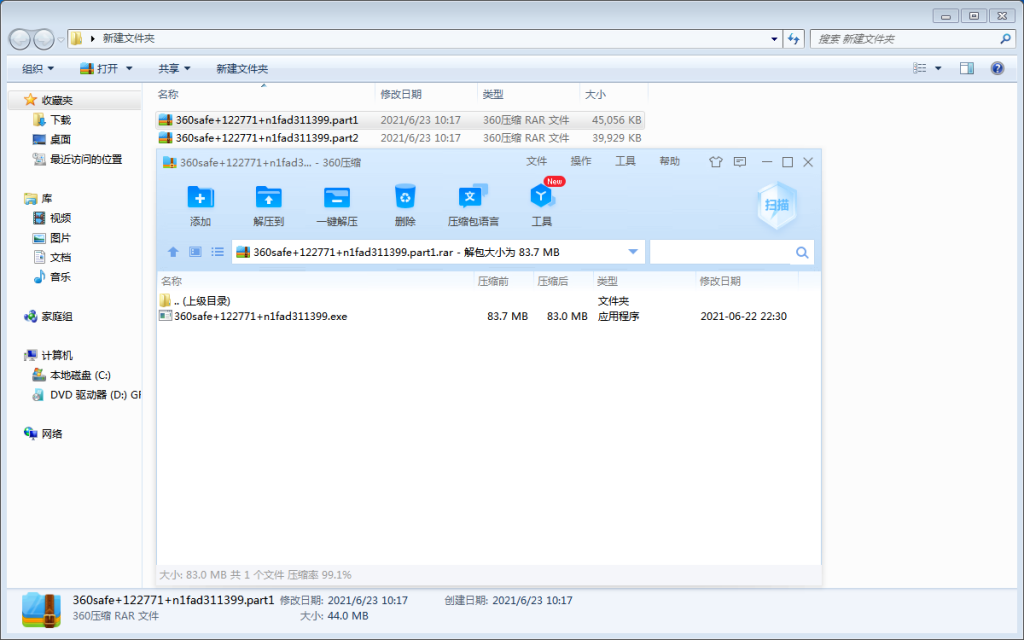This screenshot has width=1024, height=640.
Task: Open the recent pages dropdown by nav buttons
Action: point(61,39)
